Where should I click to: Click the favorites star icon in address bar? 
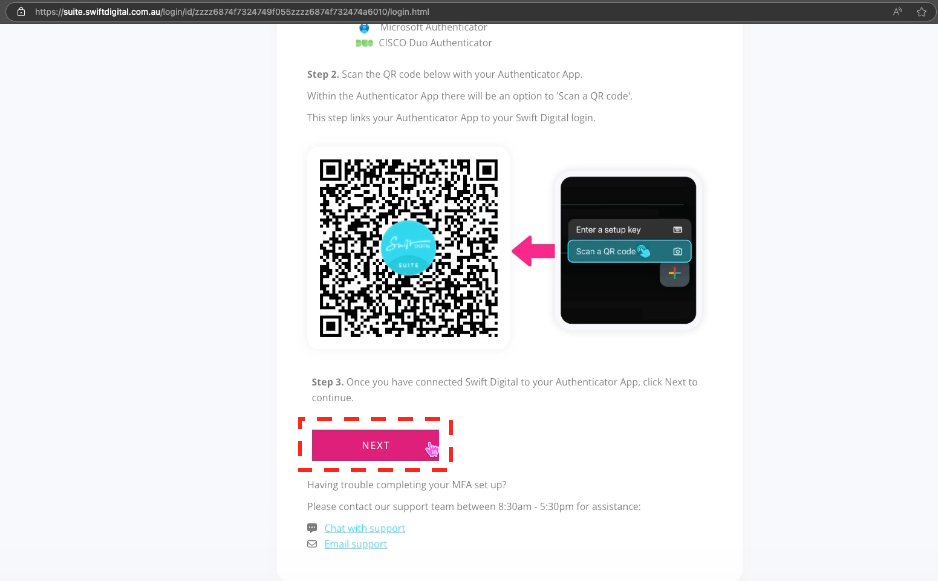point(921,11)
